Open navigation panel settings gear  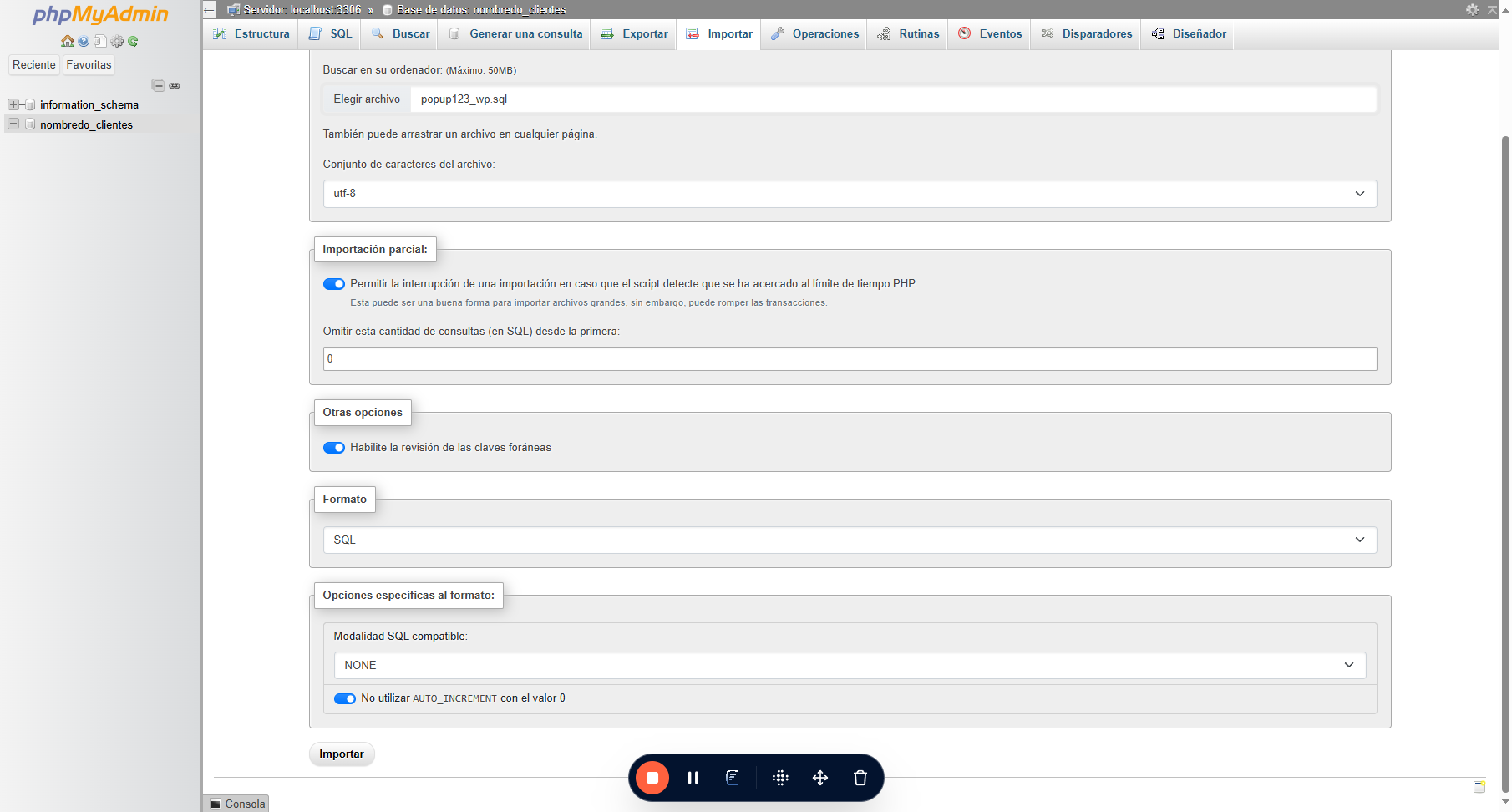pos(117,41)
